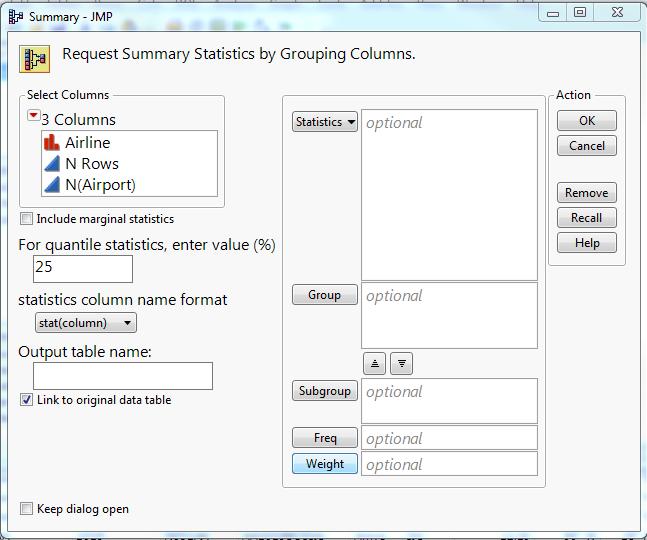Click the Recall button
The width and height of the screenshot is (647, 540).
click(x=586, y=218)
